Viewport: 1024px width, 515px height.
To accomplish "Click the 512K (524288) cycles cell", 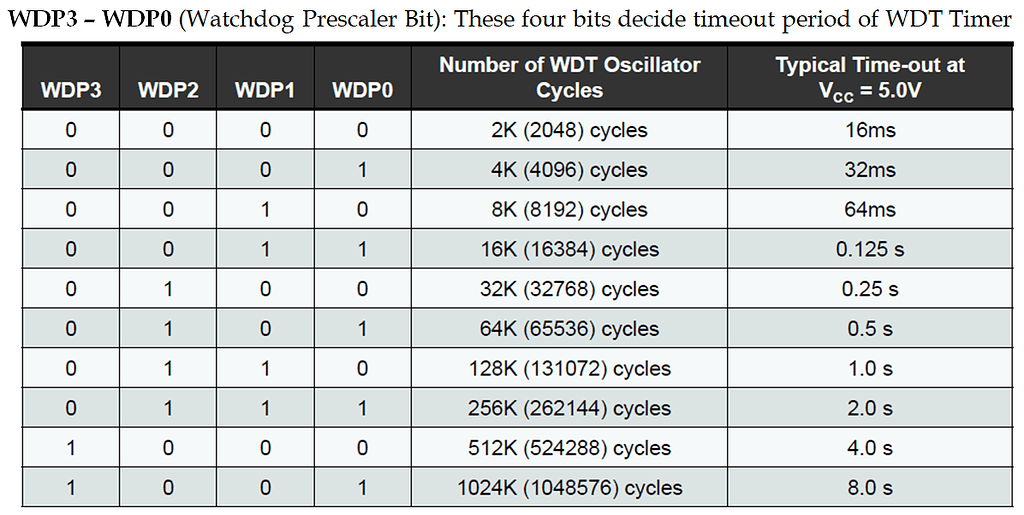I will point(570,448).
